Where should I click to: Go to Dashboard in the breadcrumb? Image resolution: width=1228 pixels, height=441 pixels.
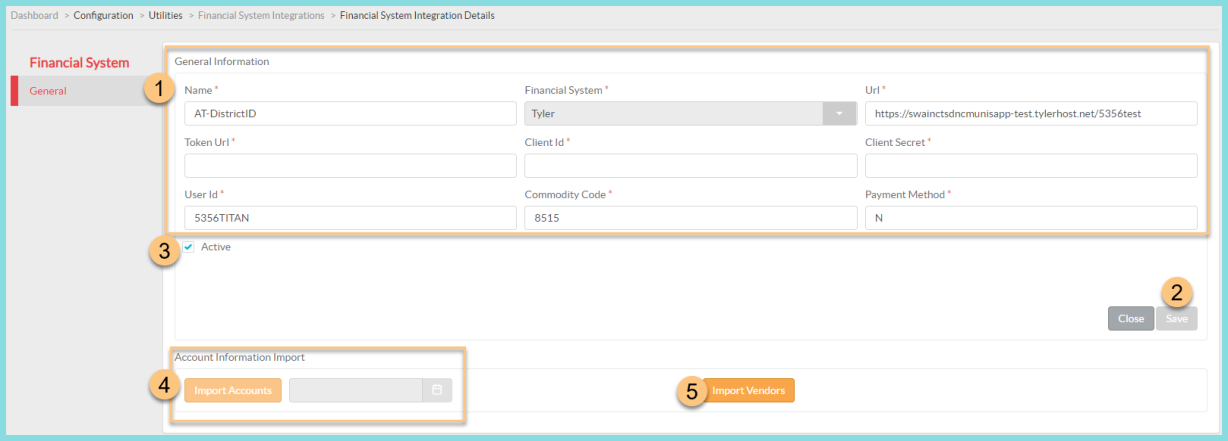(35, 15)
